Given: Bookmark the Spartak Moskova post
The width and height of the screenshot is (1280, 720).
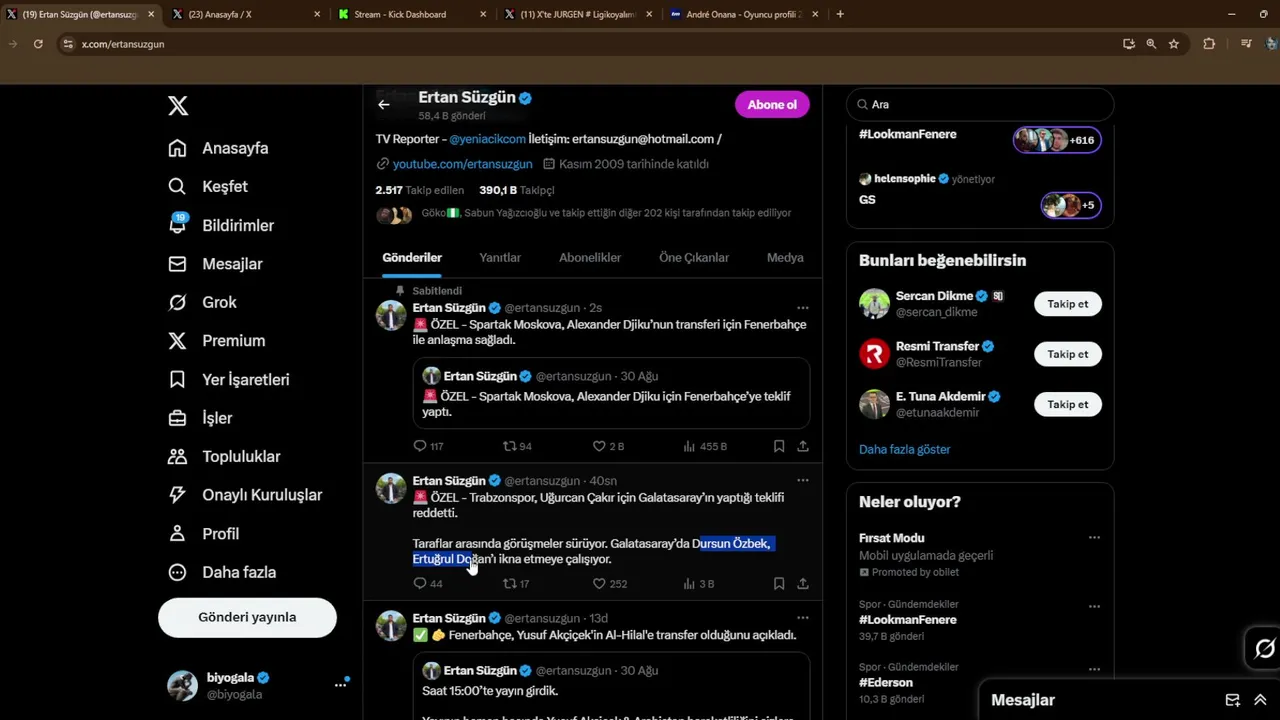Looking at the screenshot, I should click(779, 446).
